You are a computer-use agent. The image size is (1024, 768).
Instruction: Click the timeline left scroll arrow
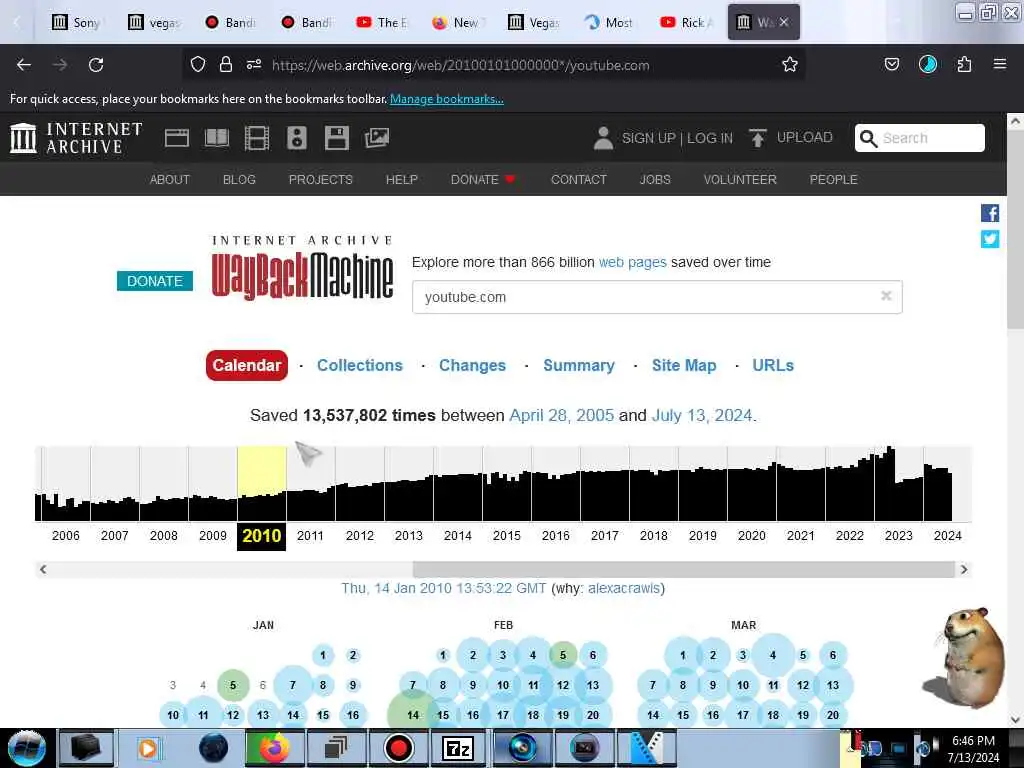pos(43,569)
